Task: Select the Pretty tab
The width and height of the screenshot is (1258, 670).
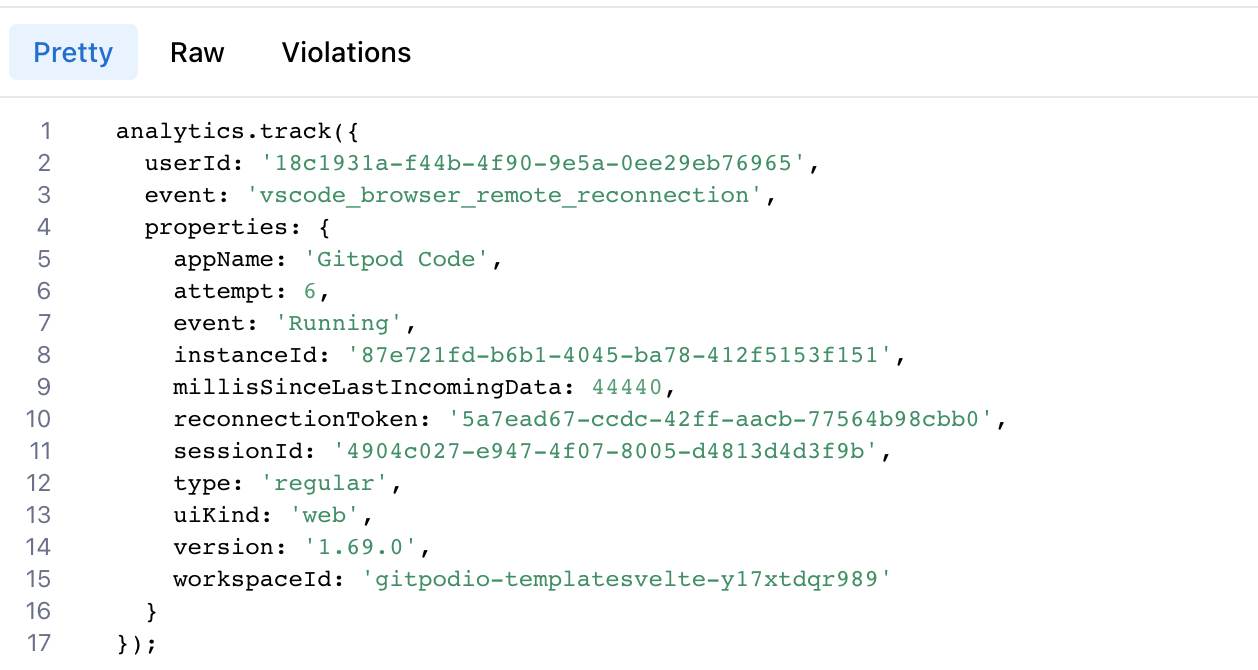Action: [73, 52]
